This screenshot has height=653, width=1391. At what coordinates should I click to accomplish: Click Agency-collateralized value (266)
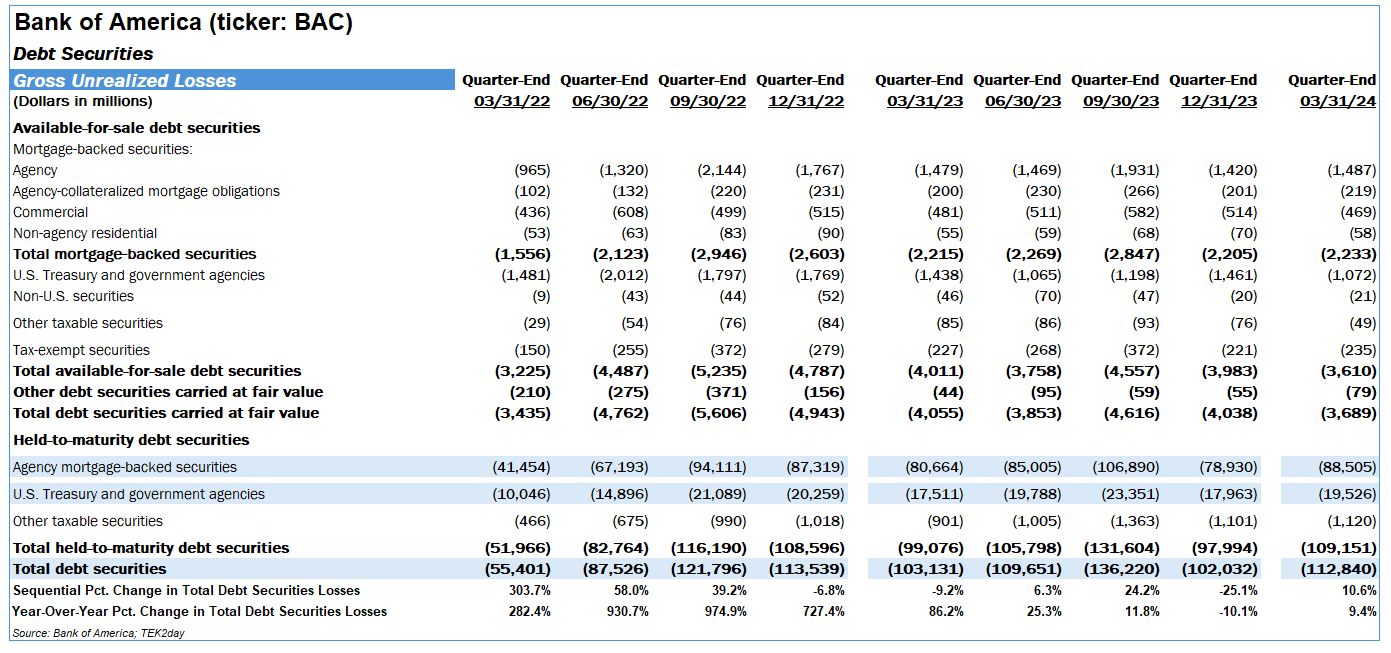(1141, 191)
